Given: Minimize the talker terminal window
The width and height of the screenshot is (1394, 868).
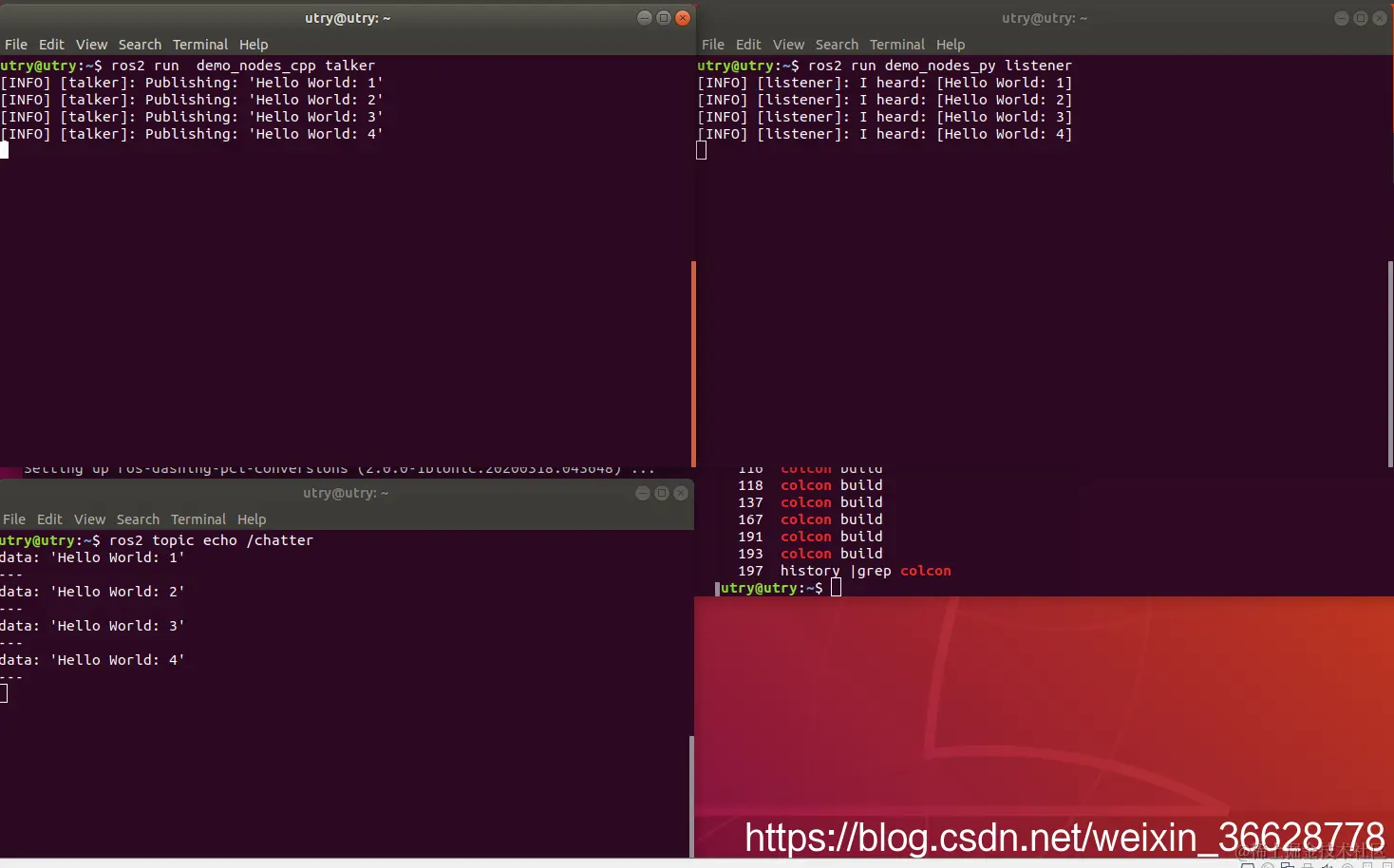Looking at the screenshot, I should pos(645,18).
